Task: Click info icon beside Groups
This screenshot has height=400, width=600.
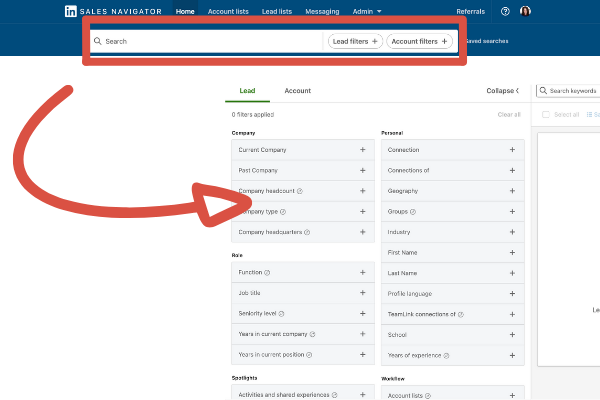Action: pos(413,212)
